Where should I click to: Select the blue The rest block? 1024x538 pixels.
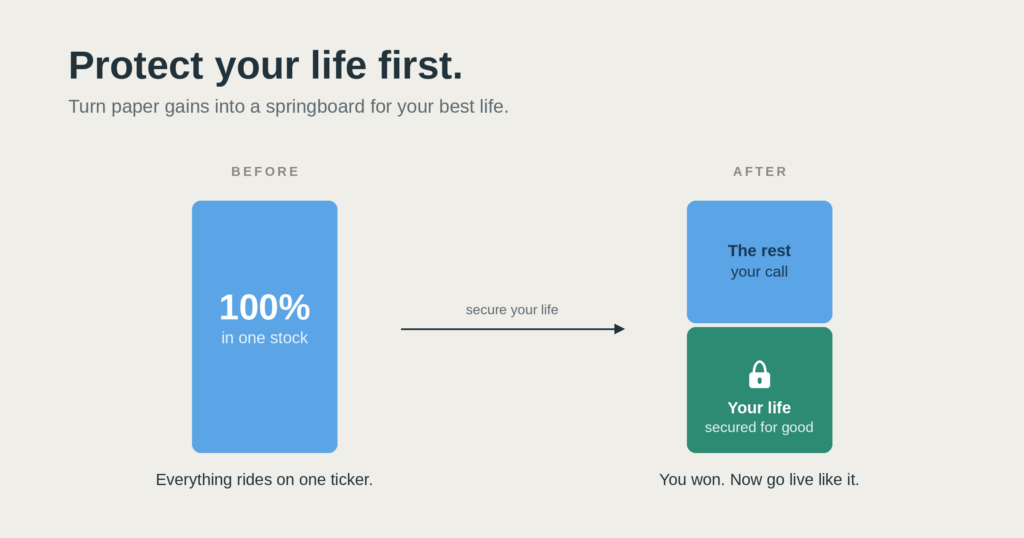(760, 262)
